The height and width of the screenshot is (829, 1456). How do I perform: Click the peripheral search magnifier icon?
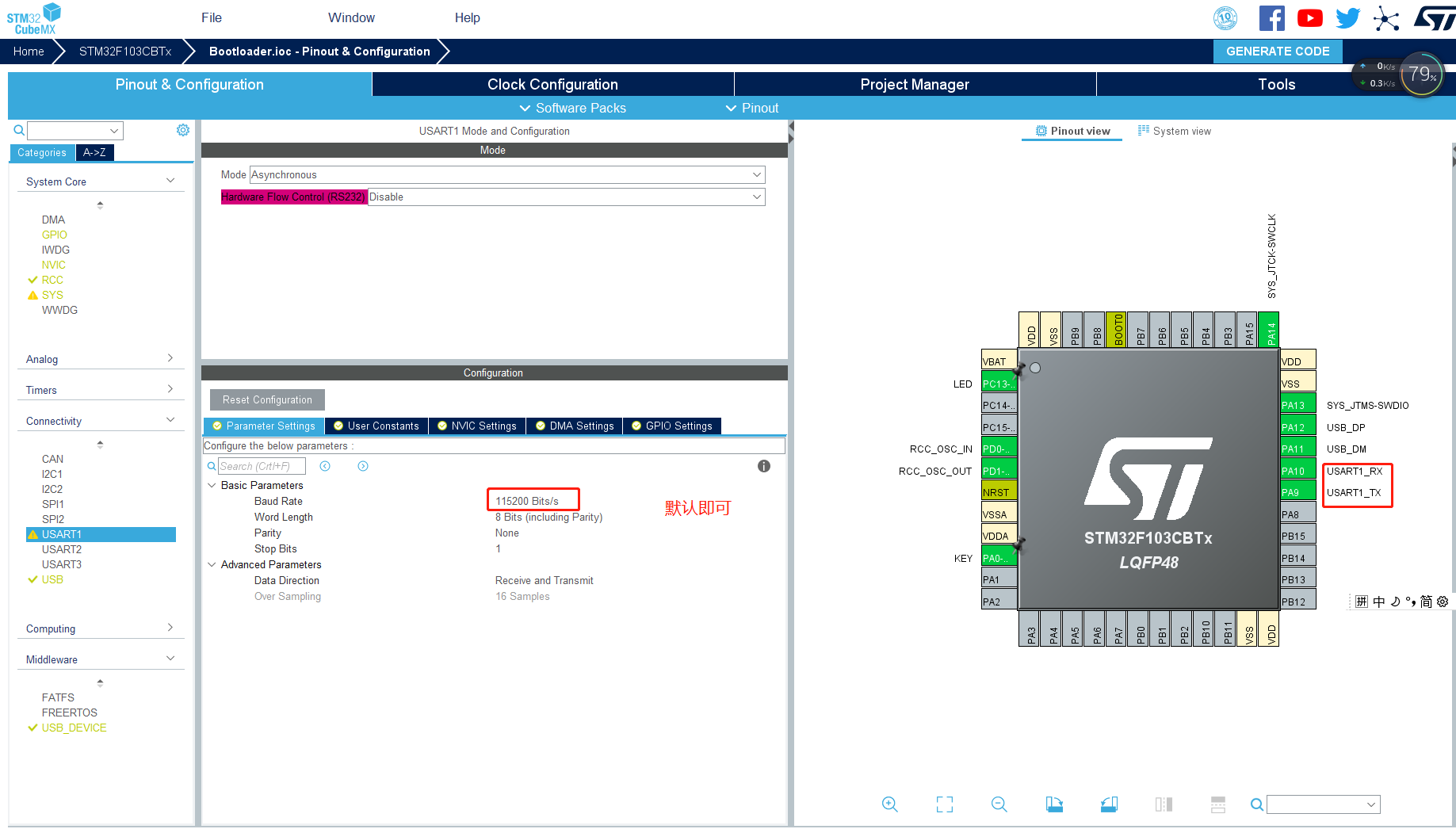pyautogui.click(x=19, y=130)
